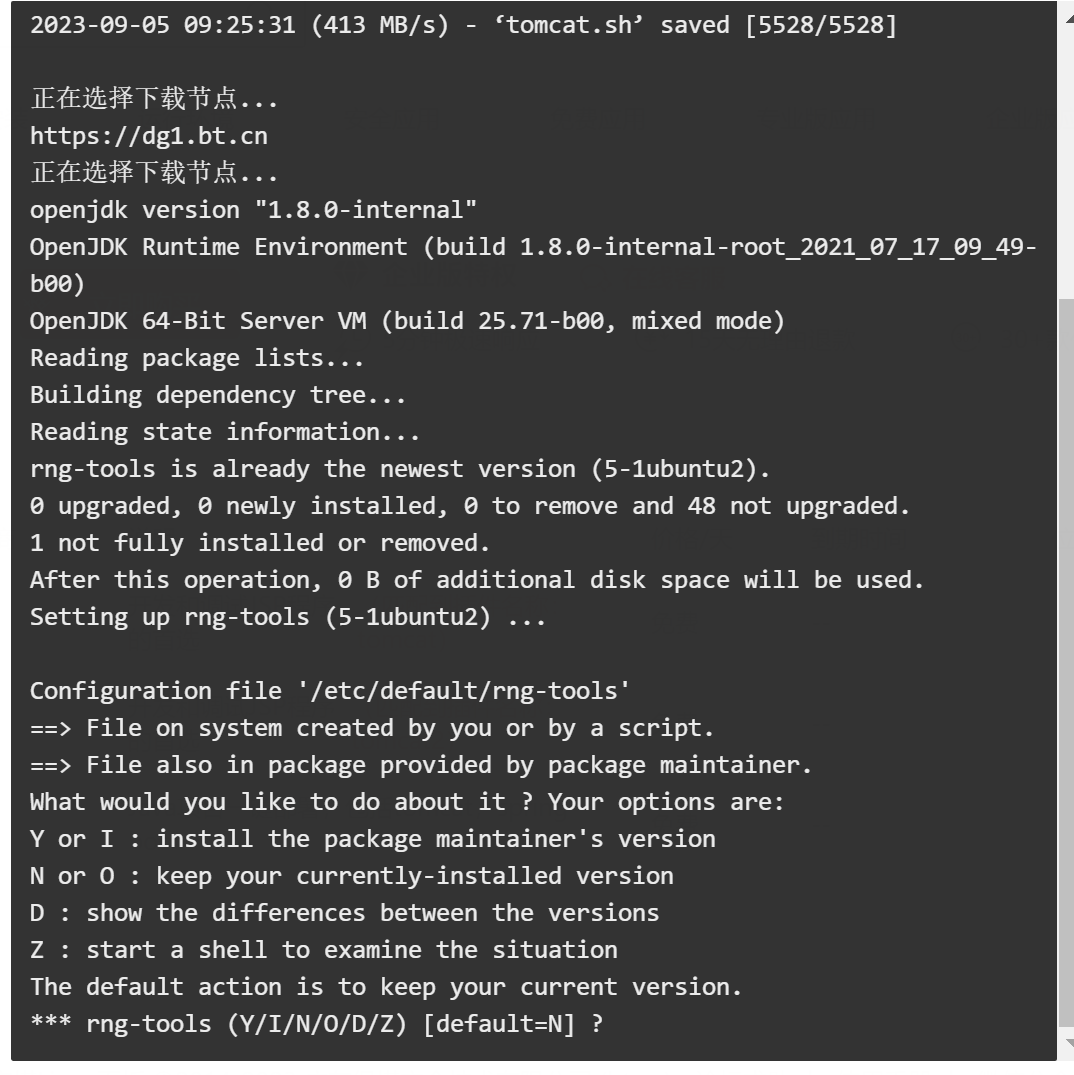Click the 'tomcat.sh' saved line
This screenshot has width=1074, height=1075.
pyautogui.click(x=463, y=25)
